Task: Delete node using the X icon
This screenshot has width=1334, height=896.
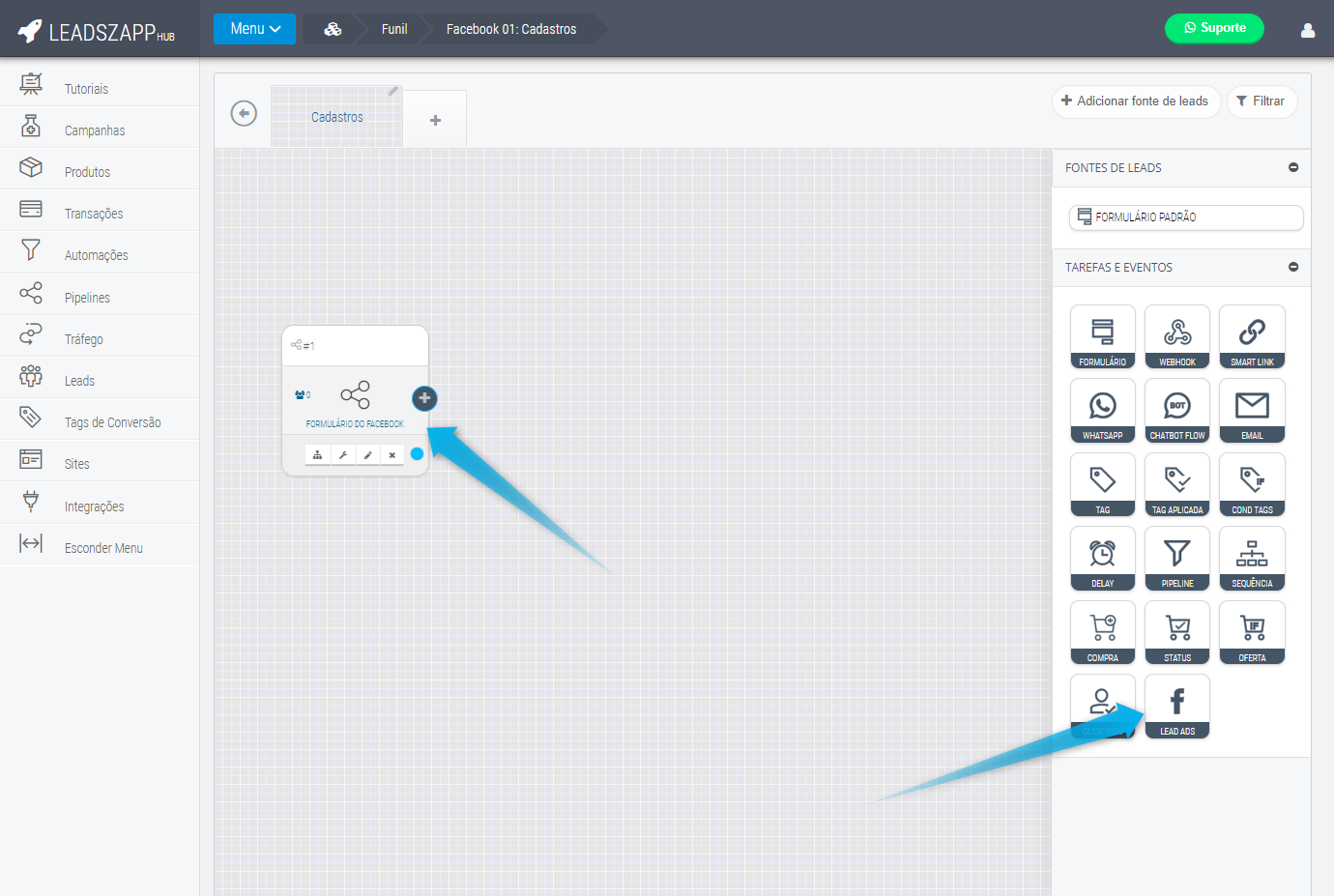Action: point(391,455)
